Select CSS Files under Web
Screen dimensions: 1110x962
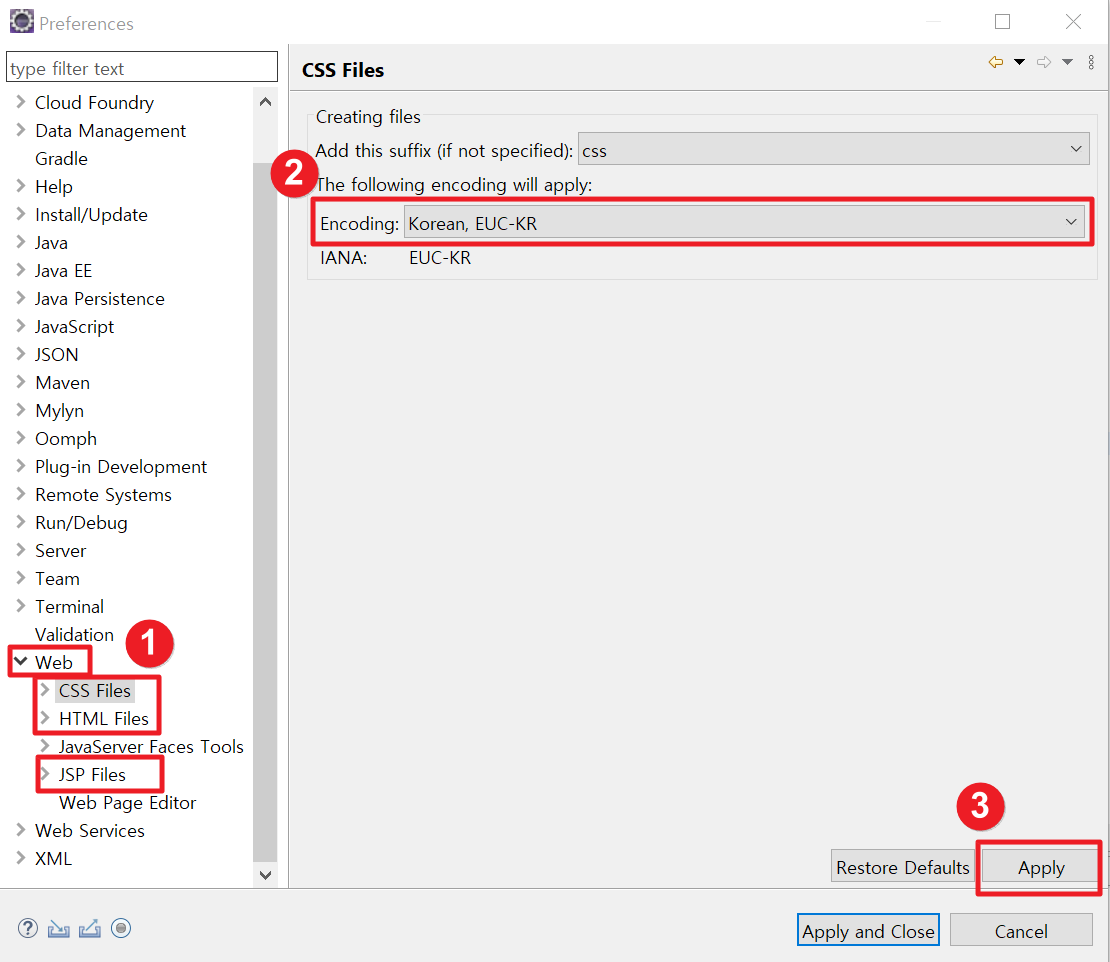[x=95, y=690]
